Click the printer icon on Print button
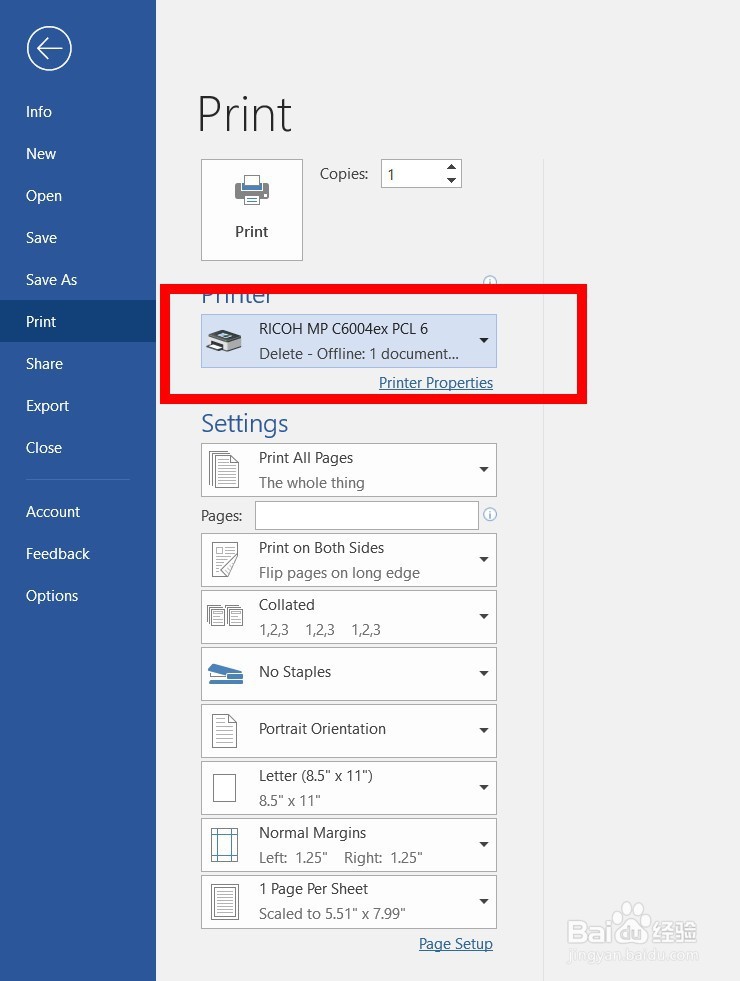Screen dimensions: 740x981 pyautogui.click(x=251, y=190)
